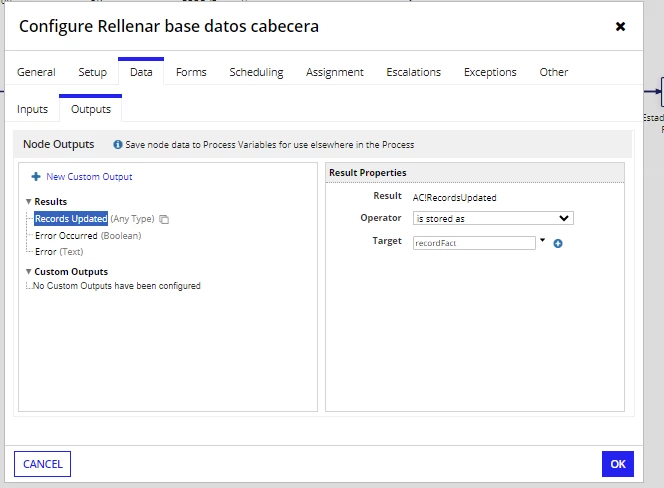Image resolution: width=664 pixels, height=488 pixels.
Task: Create new process variable with blue plus
Action: click(558, 243)
